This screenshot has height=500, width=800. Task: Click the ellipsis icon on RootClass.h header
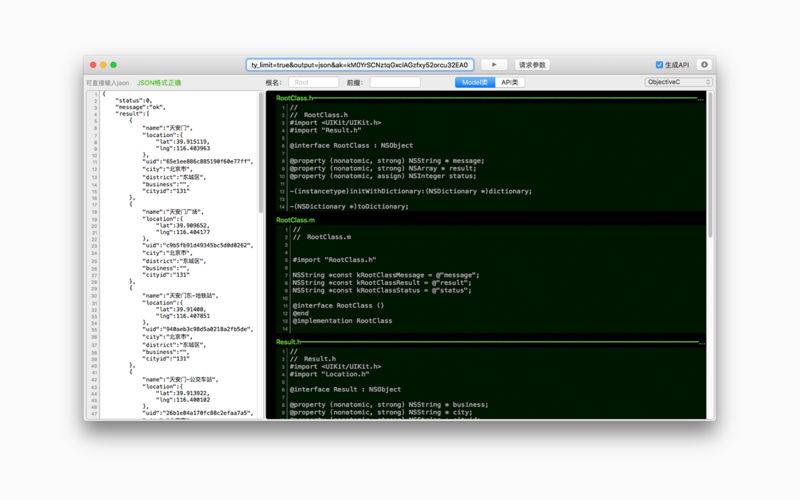pos(700,99)
